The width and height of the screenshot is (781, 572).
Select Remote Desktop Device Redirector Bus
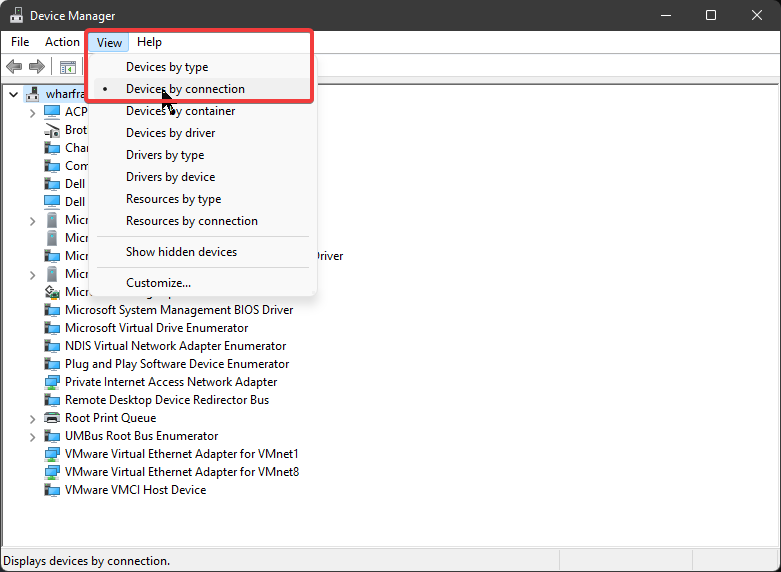coord(167,400)
